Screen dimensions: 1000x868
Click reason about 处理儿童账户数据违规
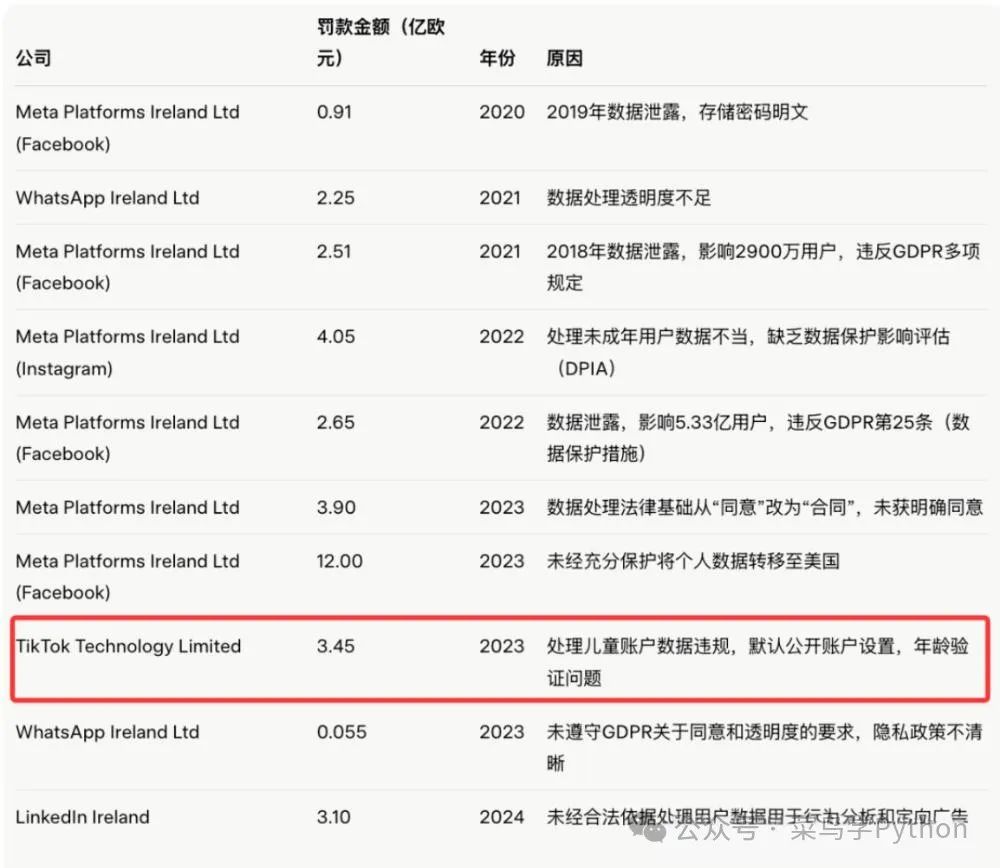click(x=758, y=662)
